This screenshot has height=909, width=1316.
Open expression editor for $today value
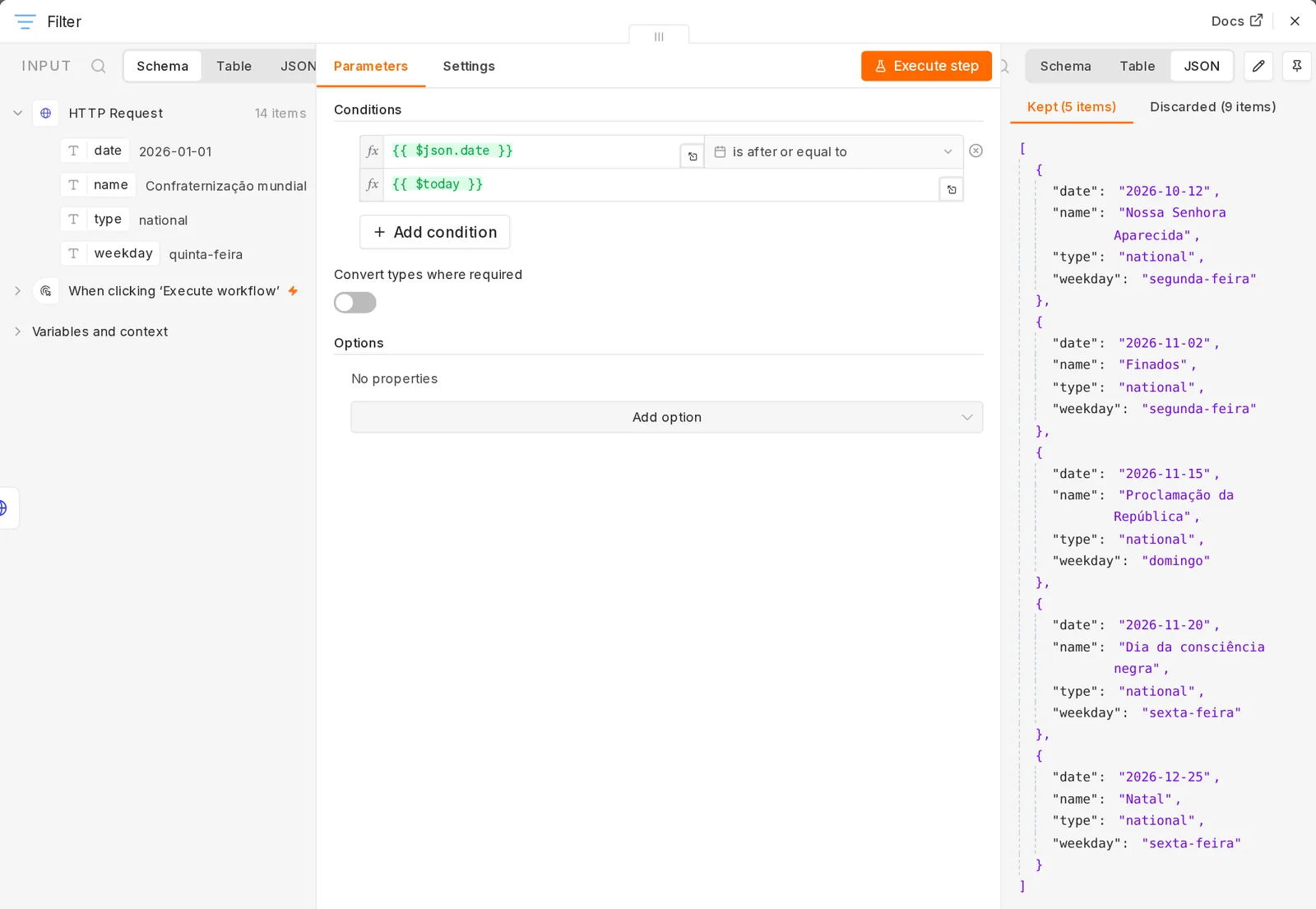[x=952, y=189]
